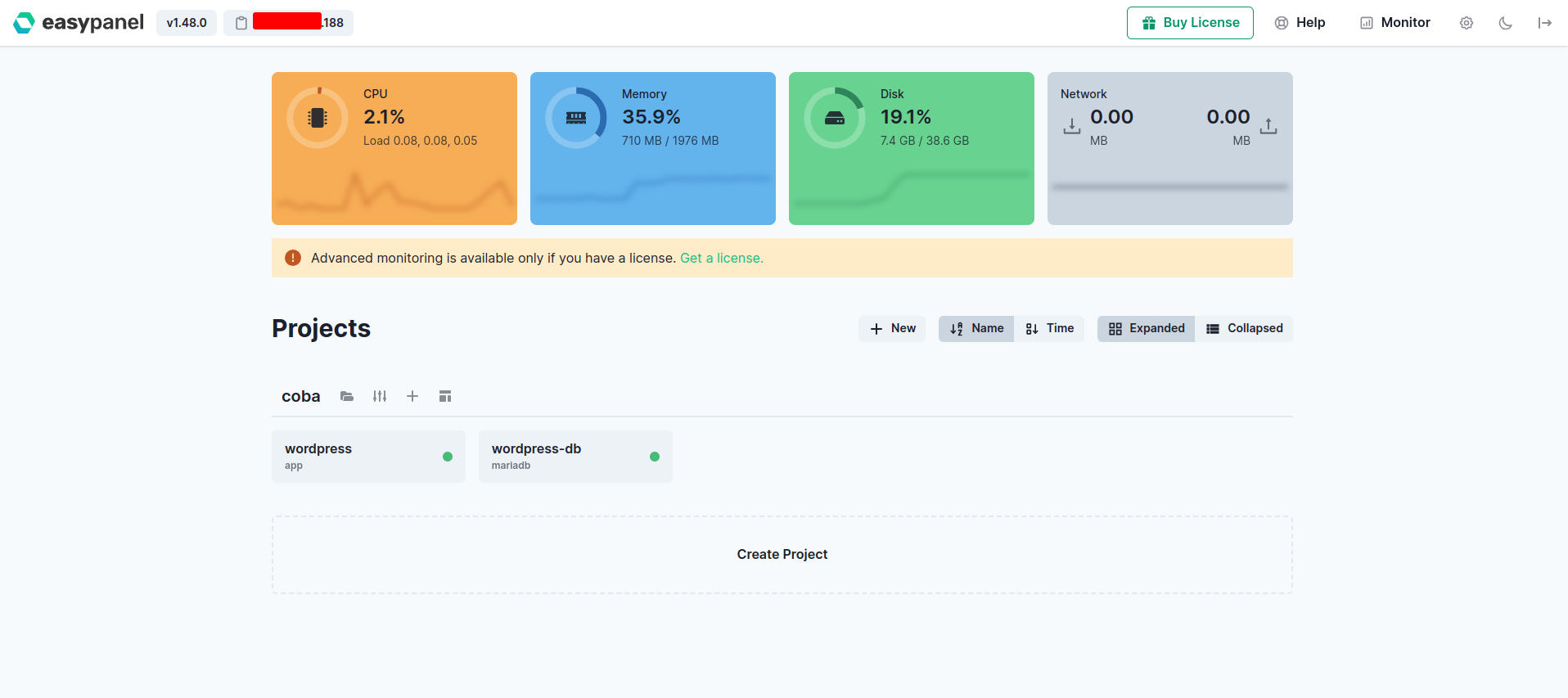This screenshot has height=698, width=1568.
Task: Click the warning icon in the license banner
Action: coord(293,258)
